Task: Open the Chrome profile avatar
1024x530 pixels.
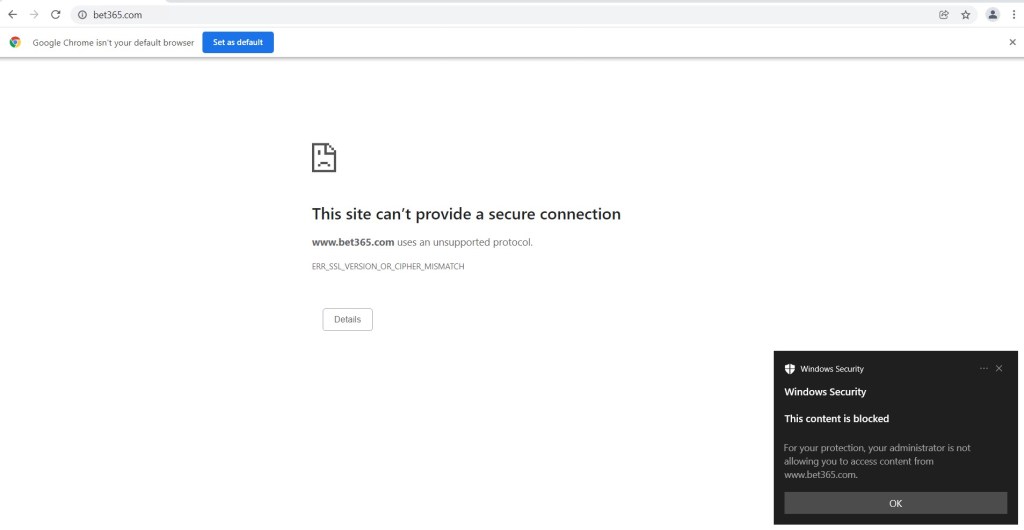Action: (992, 15)
